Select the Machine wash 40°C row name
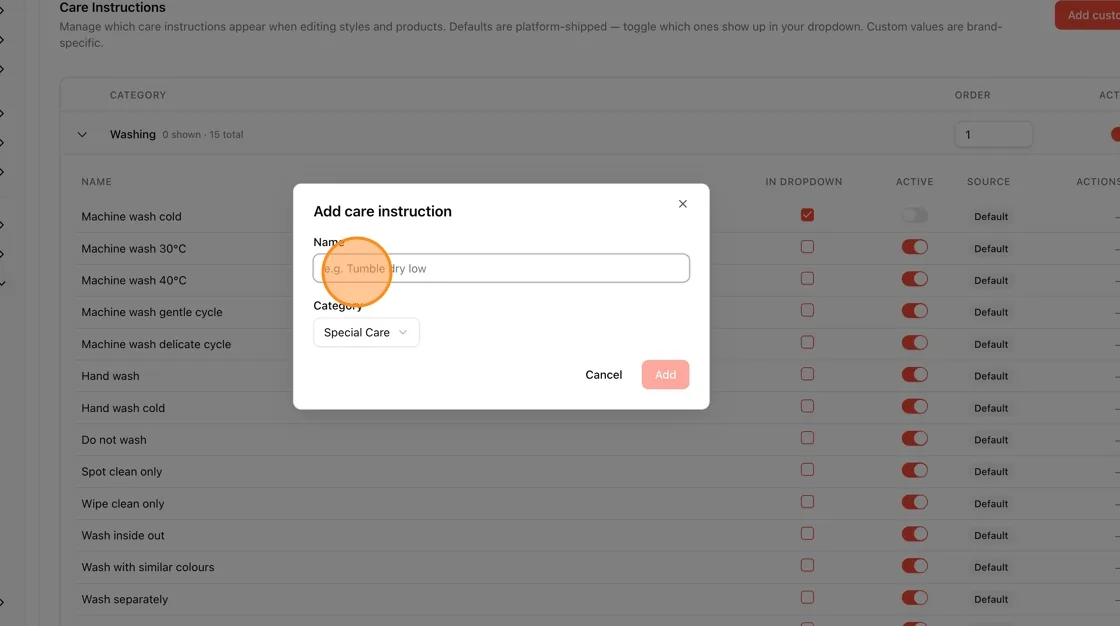The height and width of the screenshot is (626, 1120). click(x=134, y=280)
